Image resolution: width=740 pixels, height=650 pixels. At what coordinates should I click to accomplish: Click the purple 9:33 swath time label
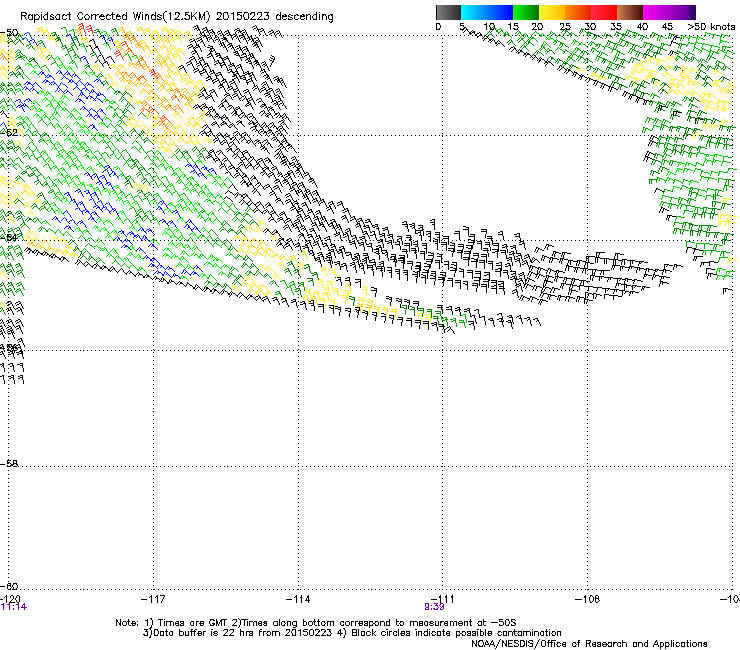(434, 607)
